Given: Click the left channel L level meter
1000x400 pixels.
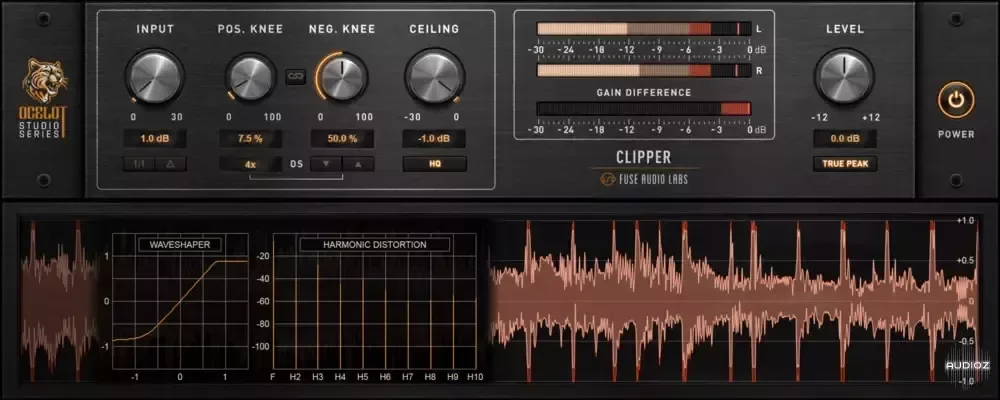Looking at the screenshot, I should click(x=643, y=29).
